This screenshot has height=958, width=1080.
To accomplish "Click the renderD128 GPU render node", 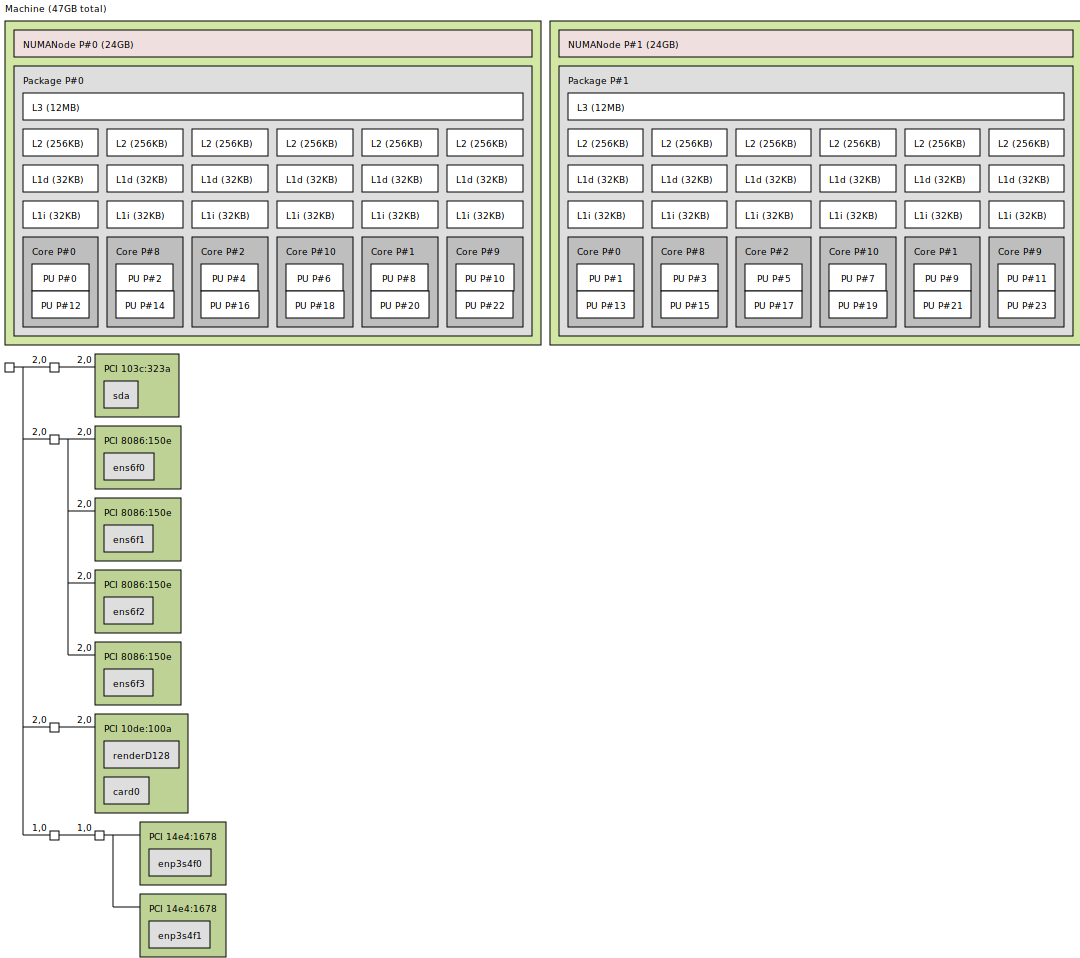I will point(141,755).
